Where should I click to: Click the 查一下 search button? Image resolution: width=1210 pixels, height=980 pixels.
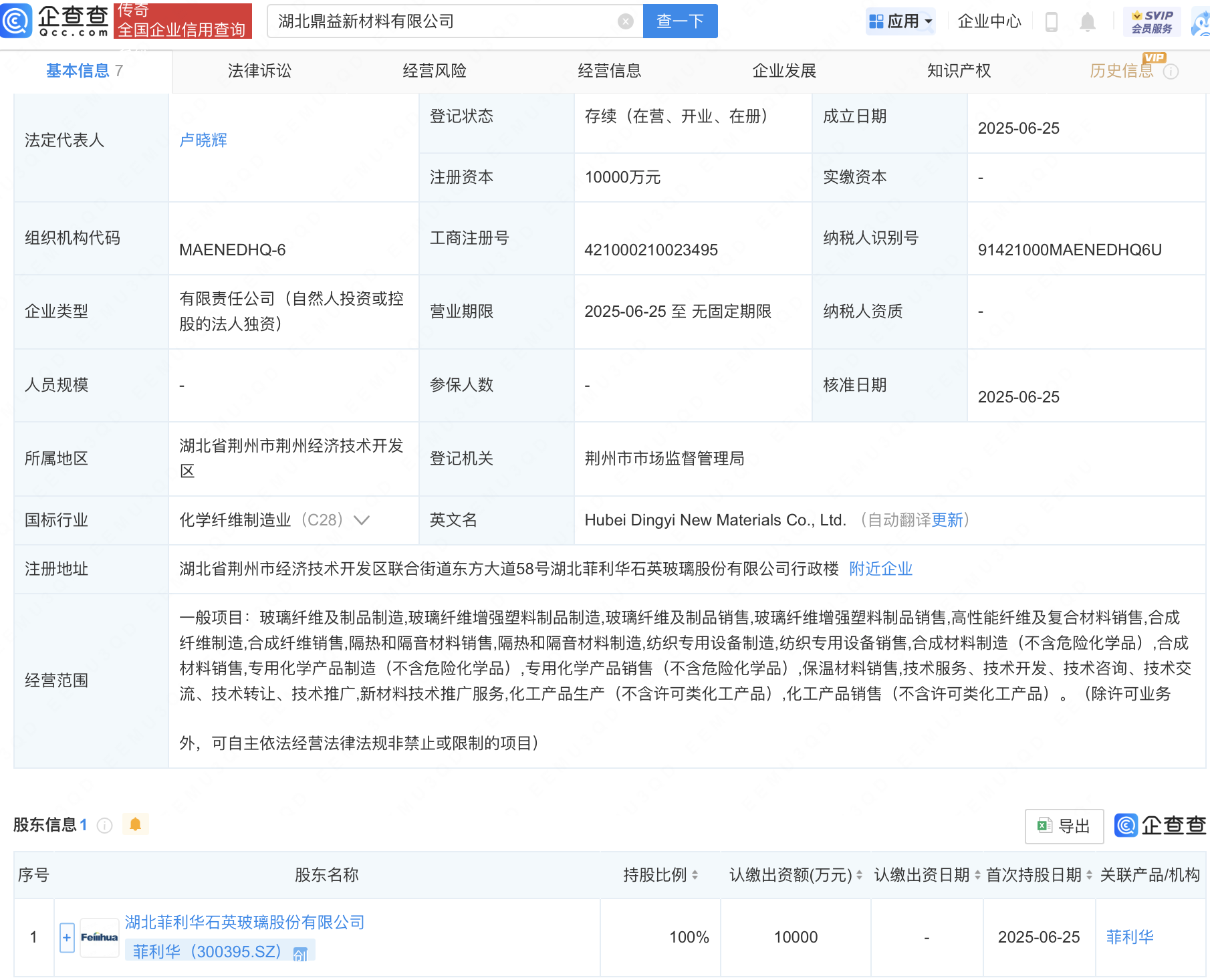click(680, 21)
